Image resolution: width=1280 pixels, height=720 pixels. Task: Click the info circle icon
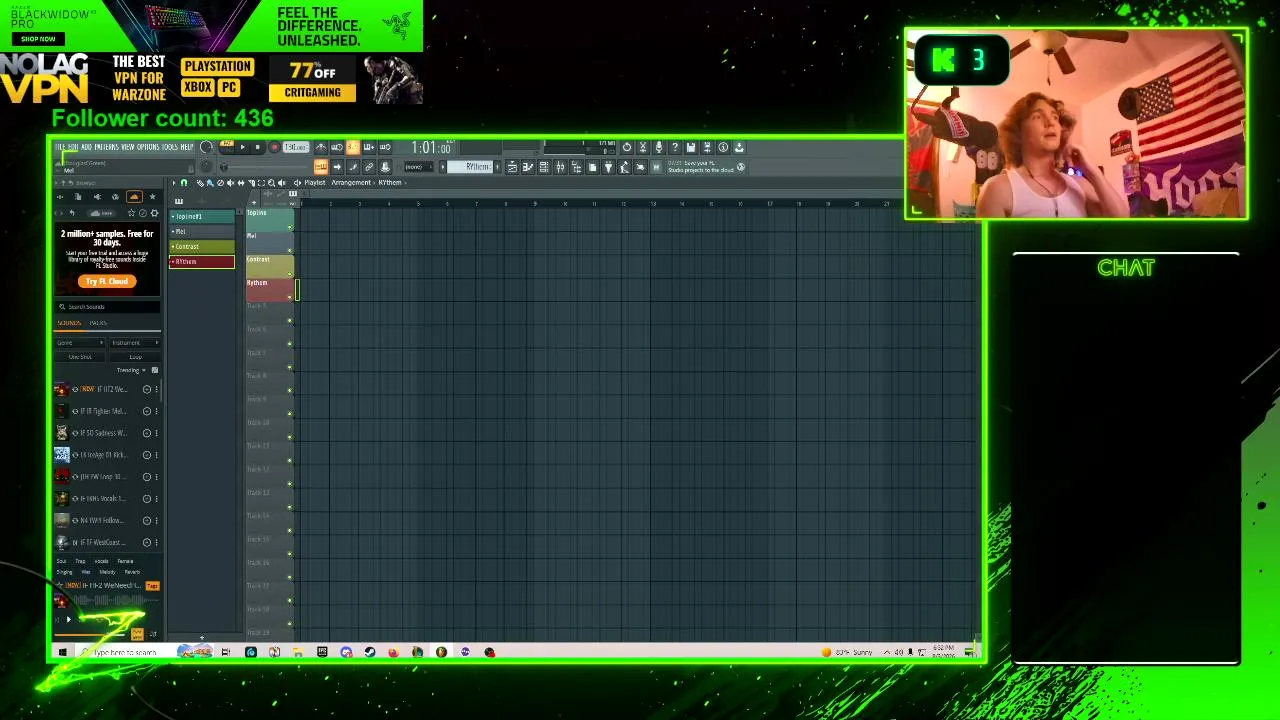click(723, 147)
